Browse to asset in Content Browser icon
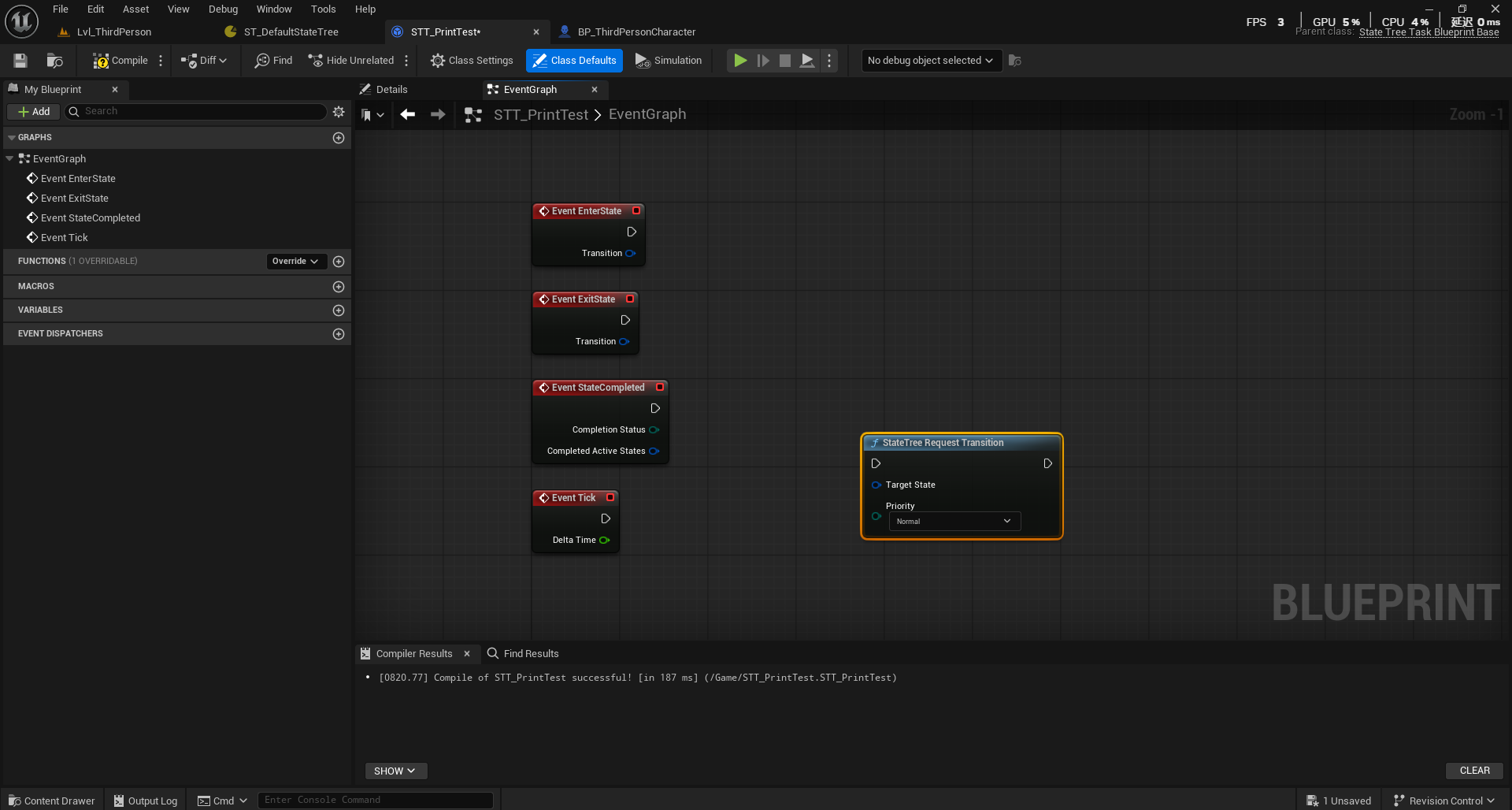The width and height of the screenshot is (1512, 810). tap(54, 61)
